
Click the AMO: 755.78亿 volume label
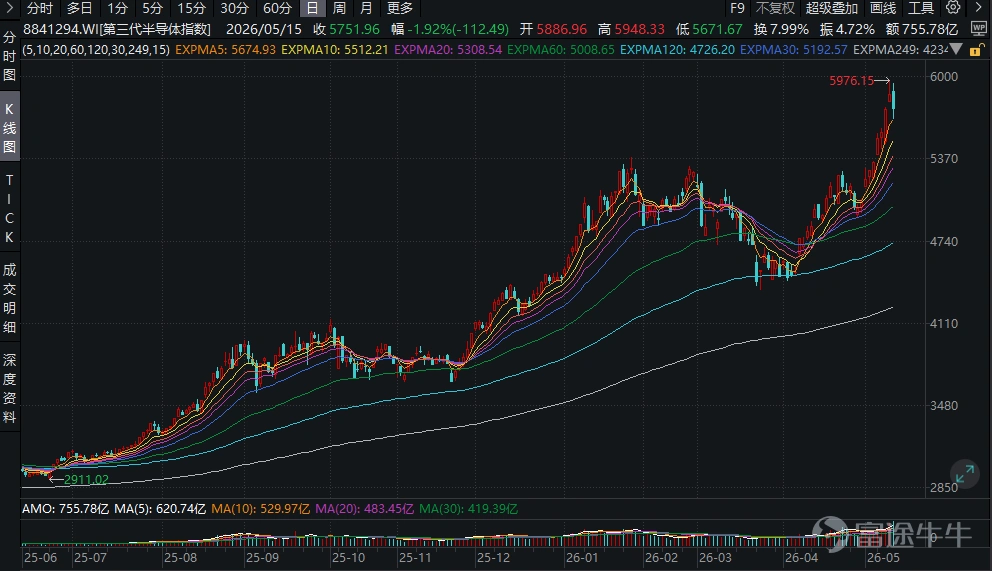[x=65, y=509]
